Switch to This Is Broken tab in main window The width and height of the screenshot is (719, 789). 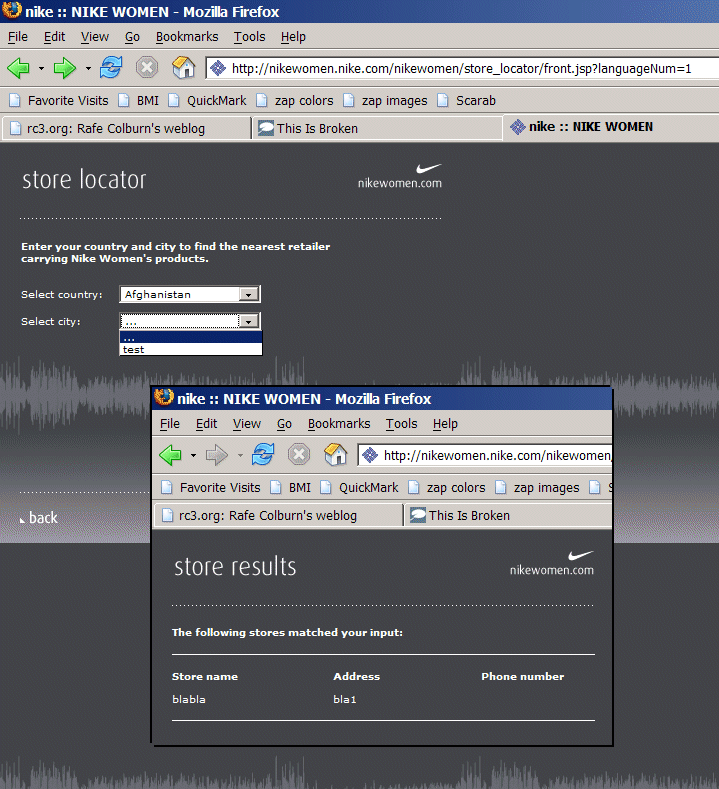click(x=377, y=128)
